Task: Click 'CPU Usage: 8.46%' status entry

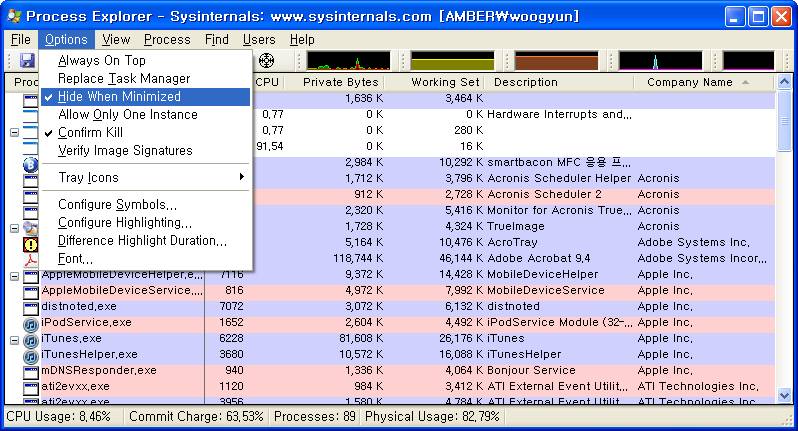Action: click(x=59, y=417)
